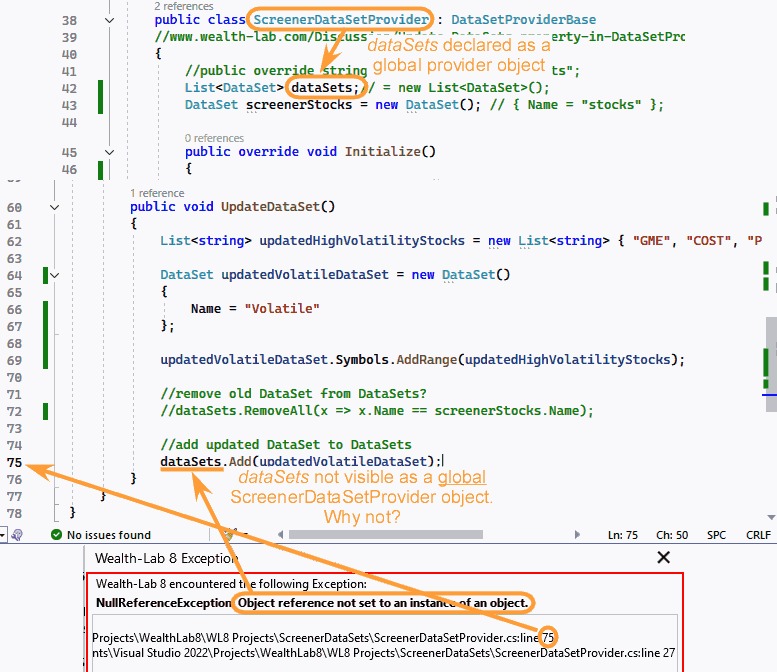The width and height of the screenshot is (777, 672).
Task: Collapse the DataSet initializer block at line 64
Action: point(54,275)
